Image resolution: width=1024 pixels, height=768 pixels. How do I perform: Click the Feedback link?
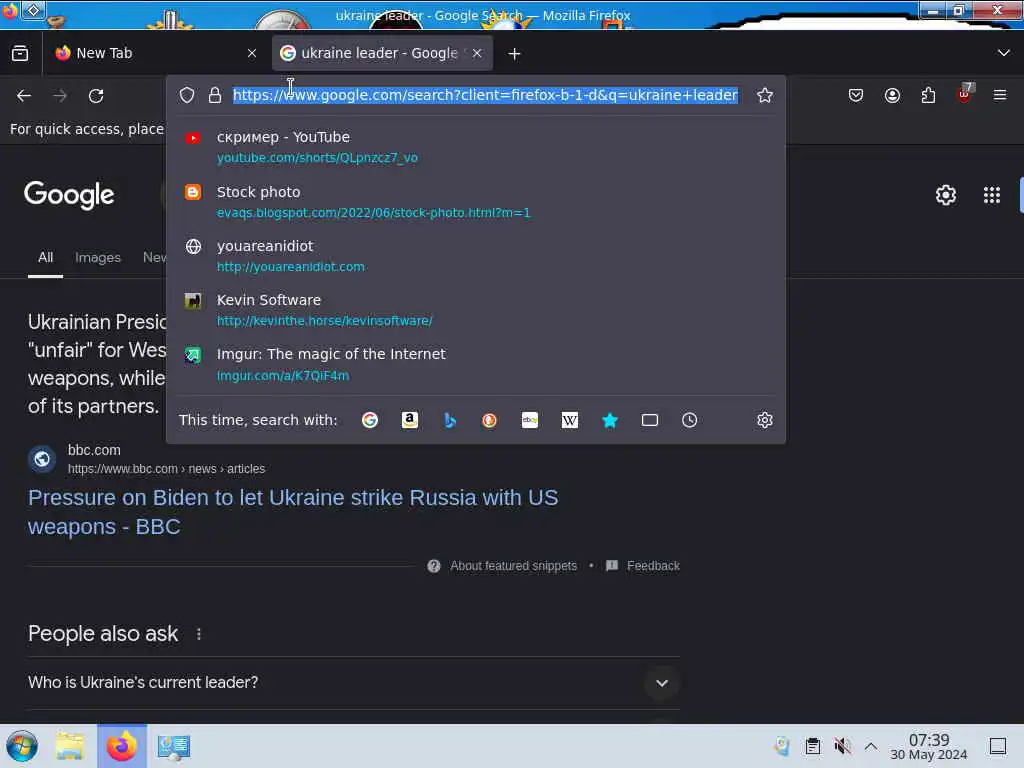point(653,566)
